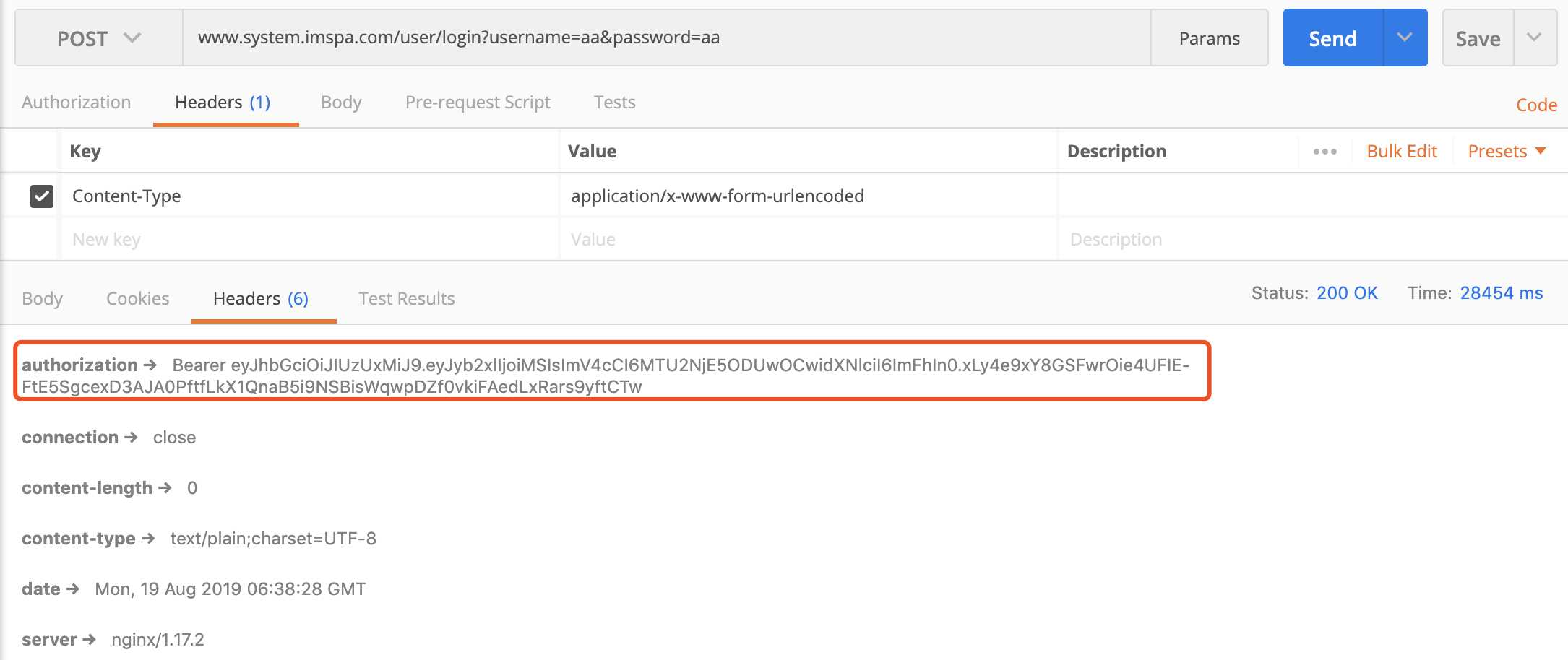
Task: Click the nginx/1.17.2 server value
Action: click(x=158, y=640)
